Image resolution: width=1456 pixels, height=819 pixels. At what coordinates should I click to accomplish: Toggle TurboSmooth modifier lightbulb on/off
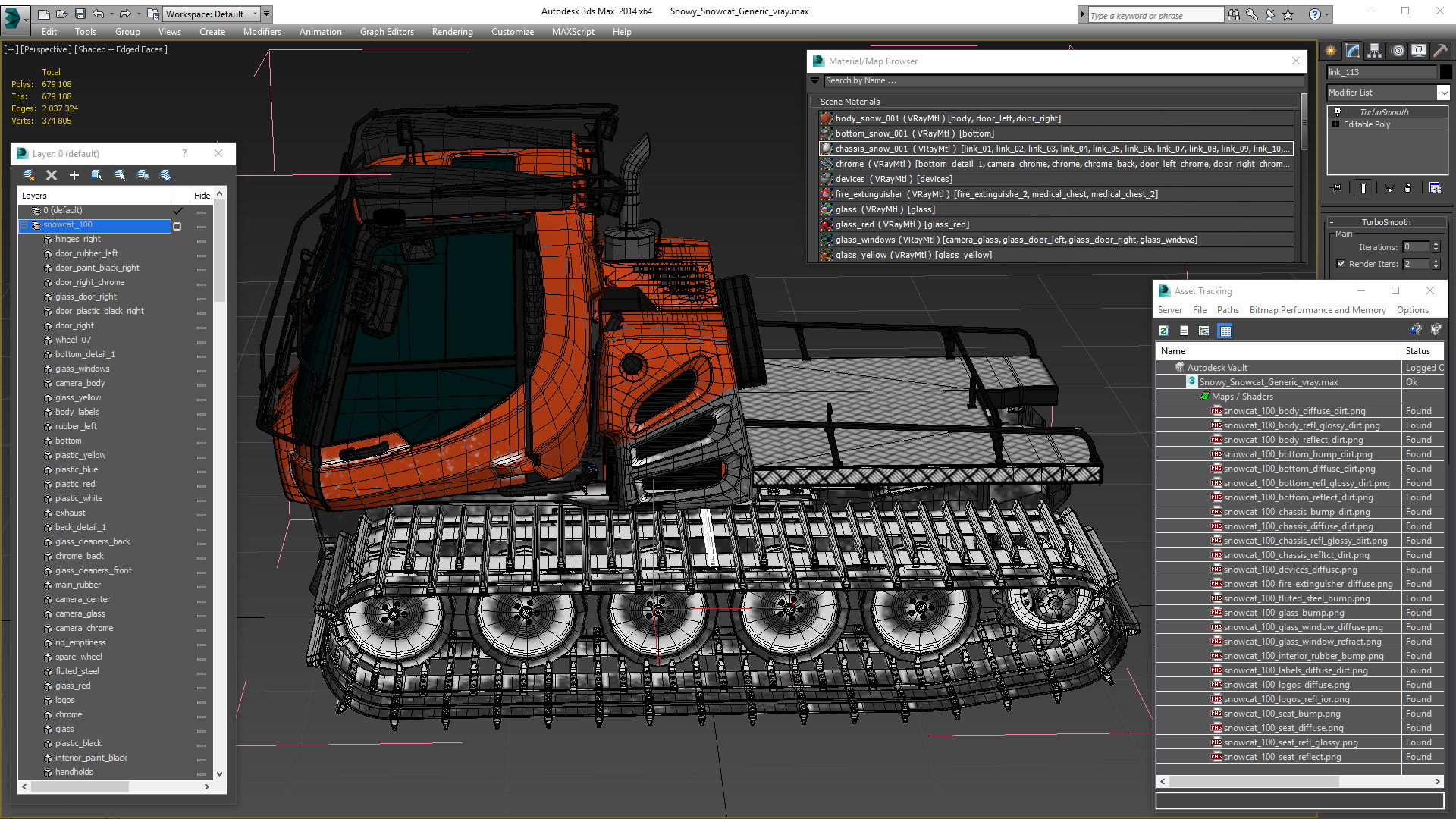tap(1338, 112)
